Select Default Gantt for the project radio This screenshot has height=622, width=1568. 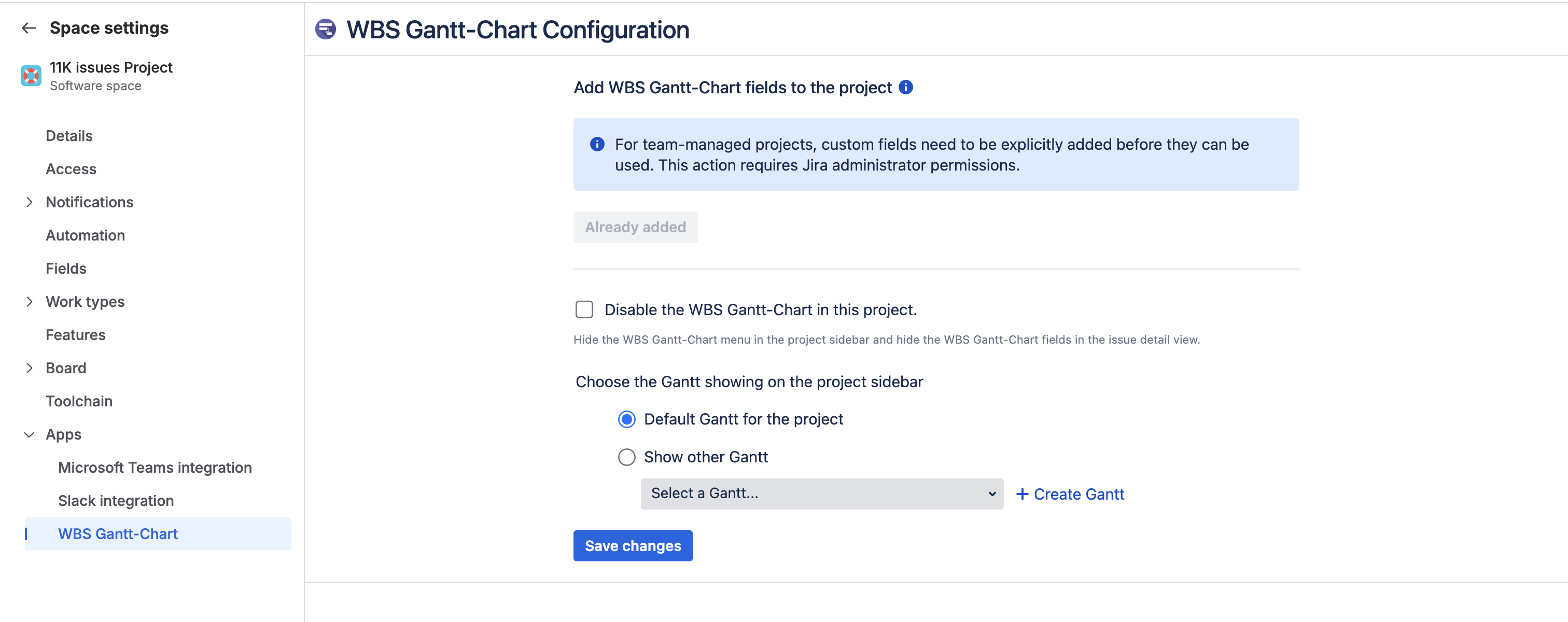click(626, 419)
